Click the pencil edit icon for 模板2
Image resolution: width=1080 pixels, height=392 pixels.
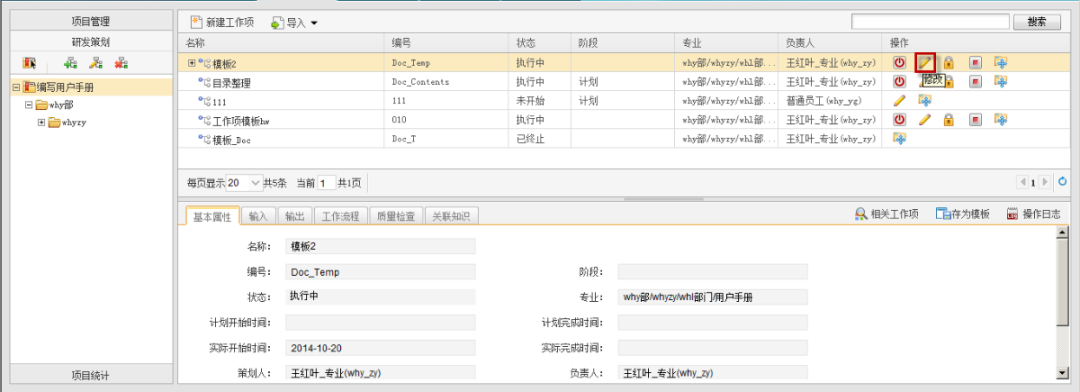pyautogui.click(x=926, y=63)
